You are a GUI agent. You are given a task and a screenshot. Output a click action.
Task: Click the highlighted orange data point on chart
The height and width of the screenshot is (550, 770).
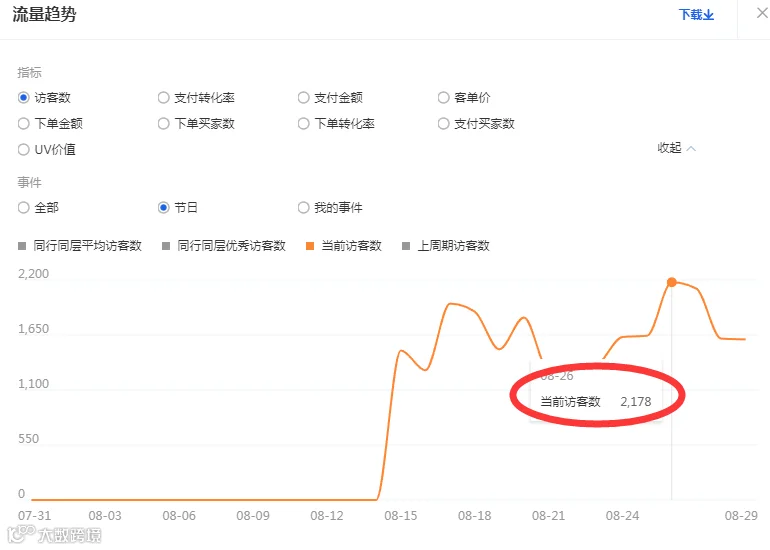click(672, 282)
